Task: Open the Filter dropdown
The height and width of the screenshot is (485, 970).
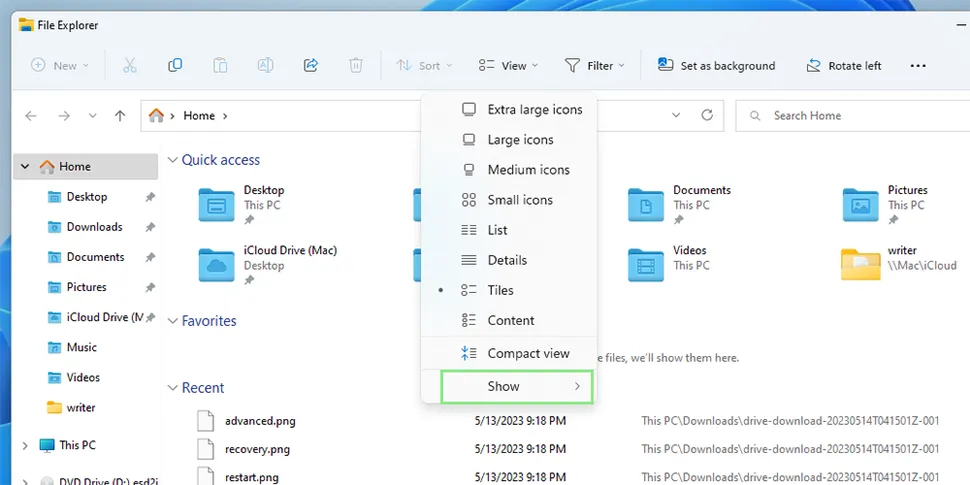Action: [x=594, y=65]
